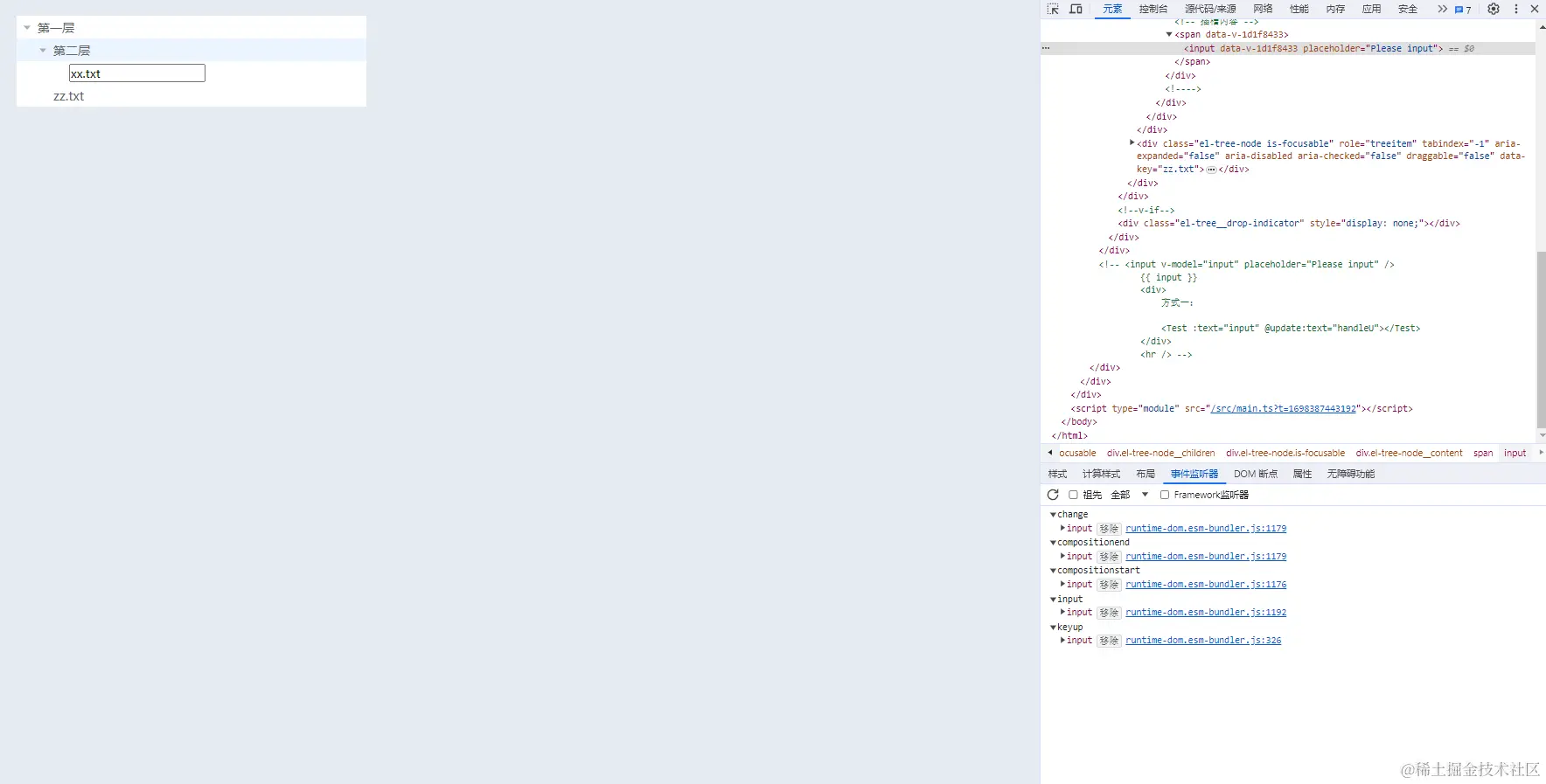Viewport: 1546px width, 784px height.
Task: Expand the input listener under keyup
Action: click(x=1062, y=640)
